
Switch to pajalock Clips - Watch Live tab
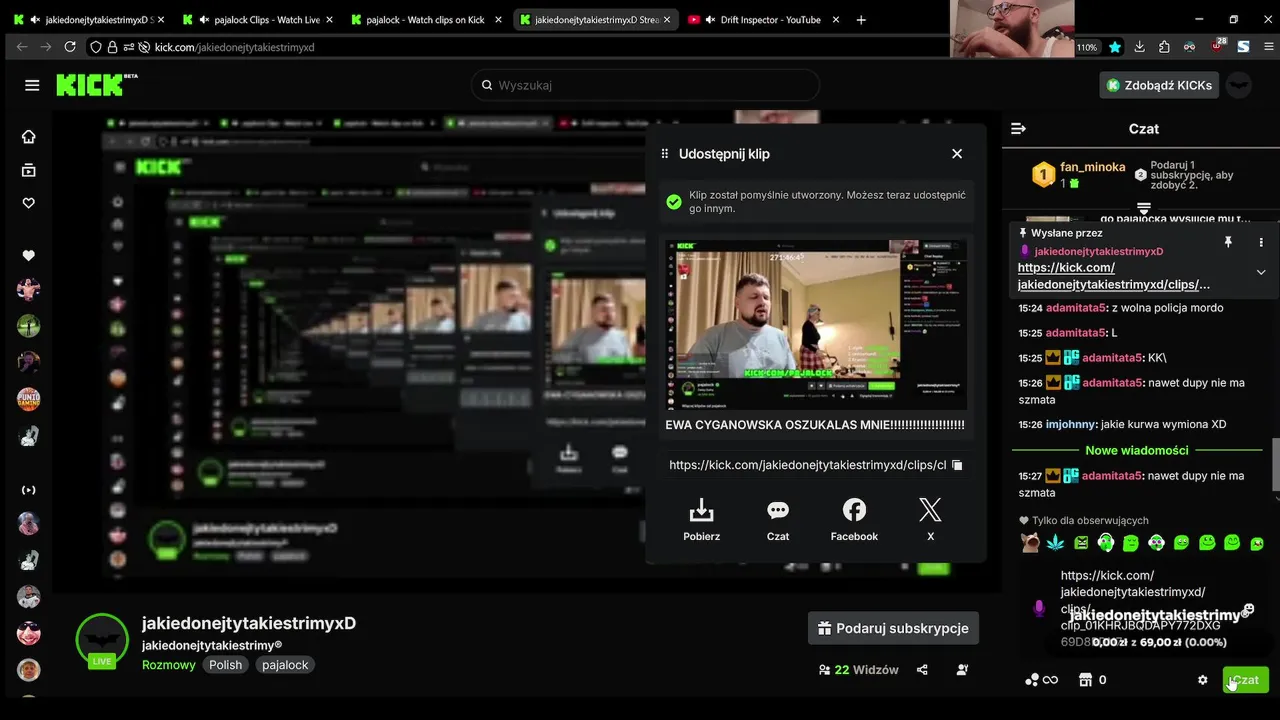(x=258, y=19)
